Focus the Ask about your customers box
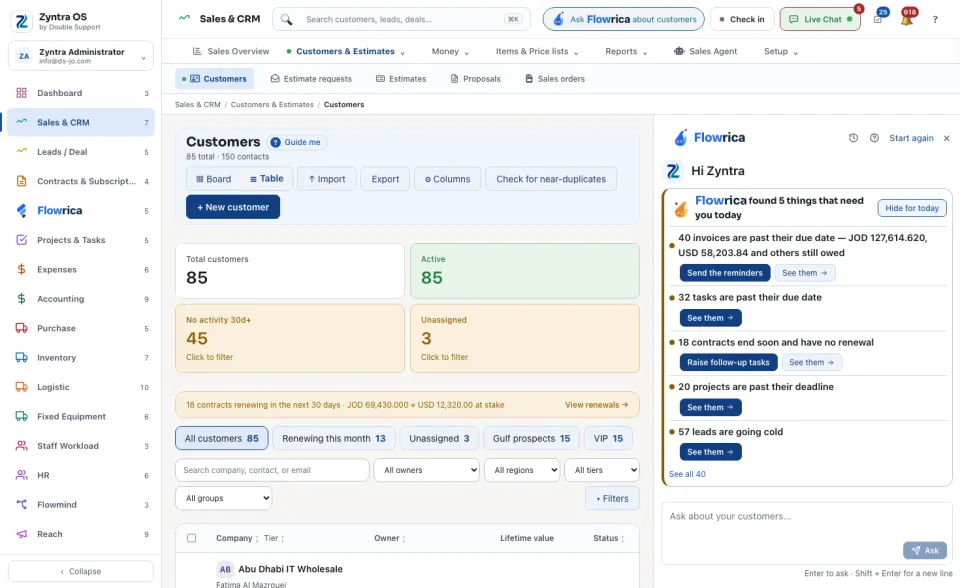The height and width of the screenshot is (588, 960). 807,532
